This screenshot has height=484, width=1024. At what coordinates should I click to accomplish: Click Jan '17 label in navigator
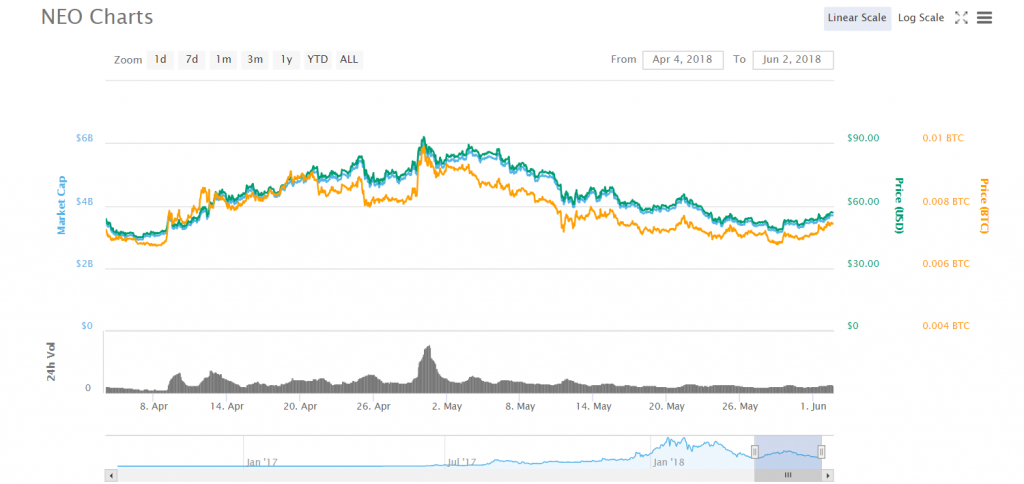pyautogui.click(x=262, y=462)
